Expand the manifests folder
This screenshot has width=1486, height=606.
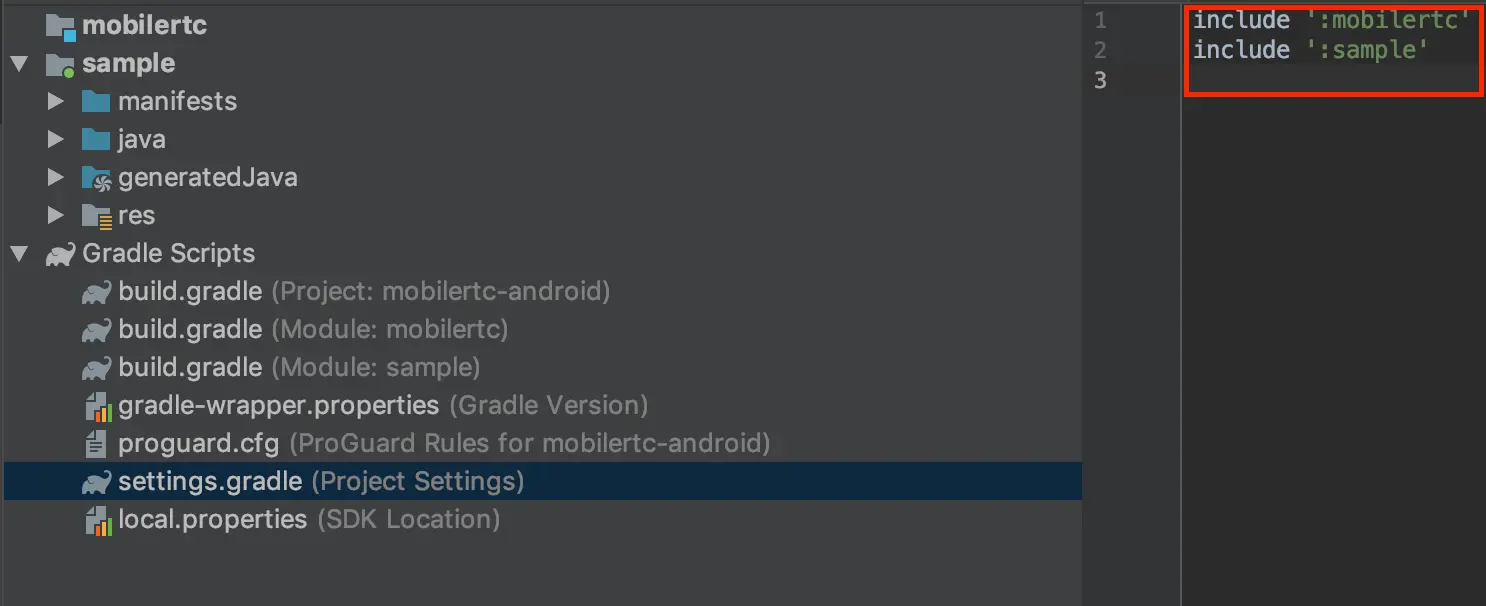pyautogui.click(x=56, y=102)
